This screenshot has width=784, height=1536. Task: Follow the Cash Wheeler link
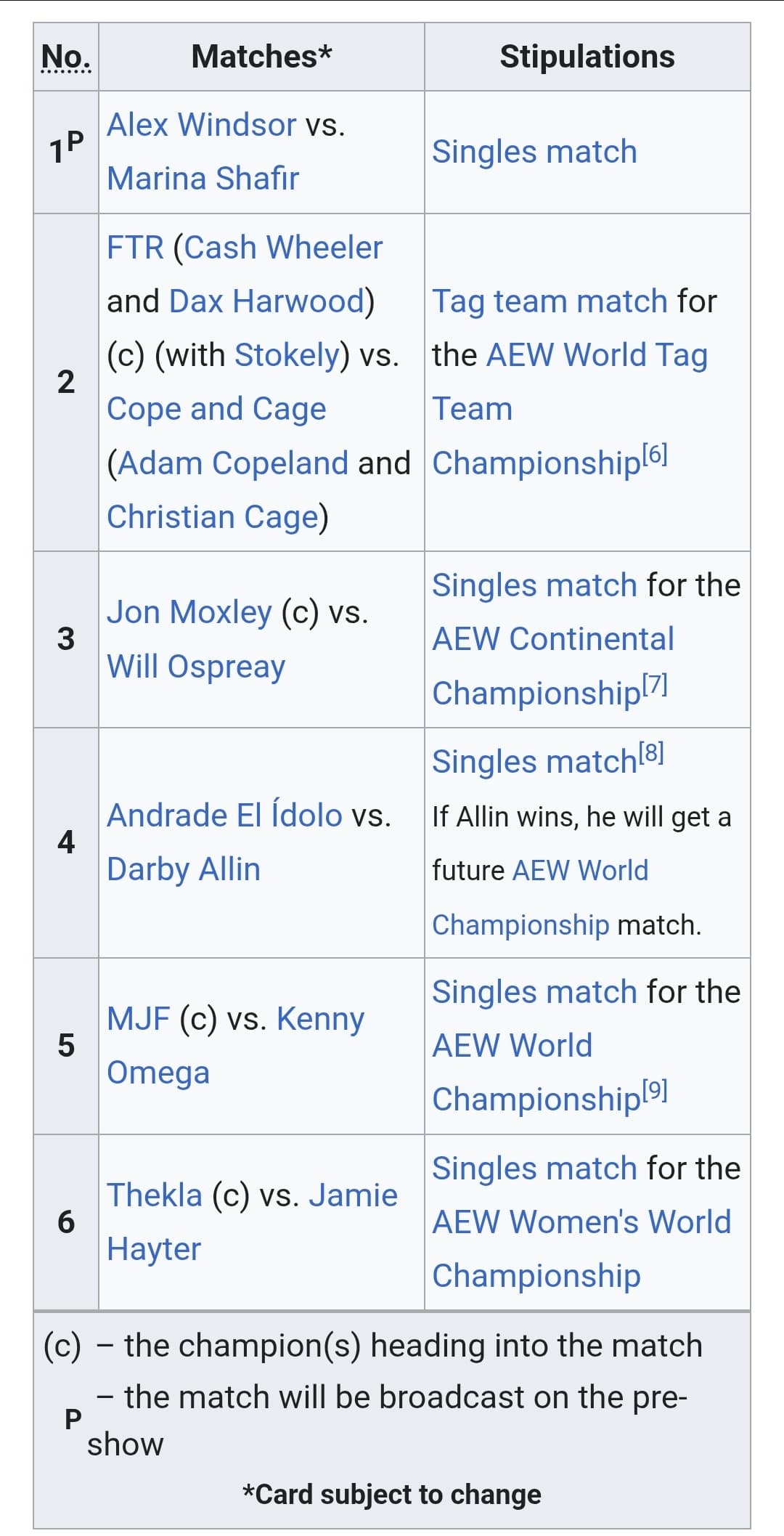point(282,248)
